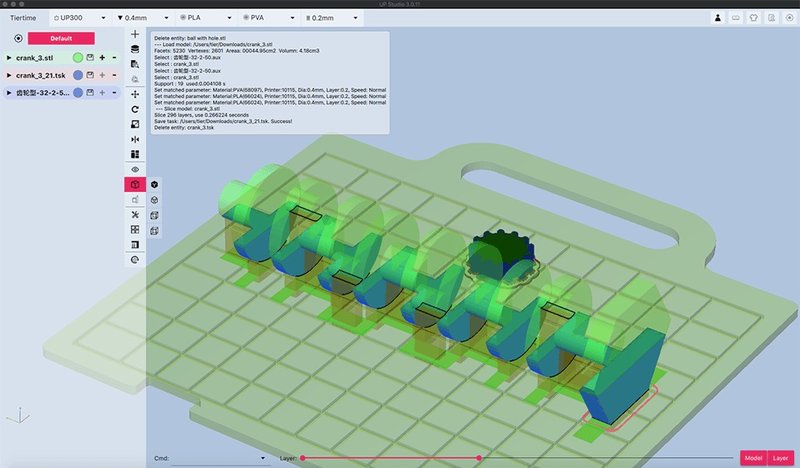The image size is (800, 468).
Task: Click the Scale tool icon
Action: click(135, 123)
